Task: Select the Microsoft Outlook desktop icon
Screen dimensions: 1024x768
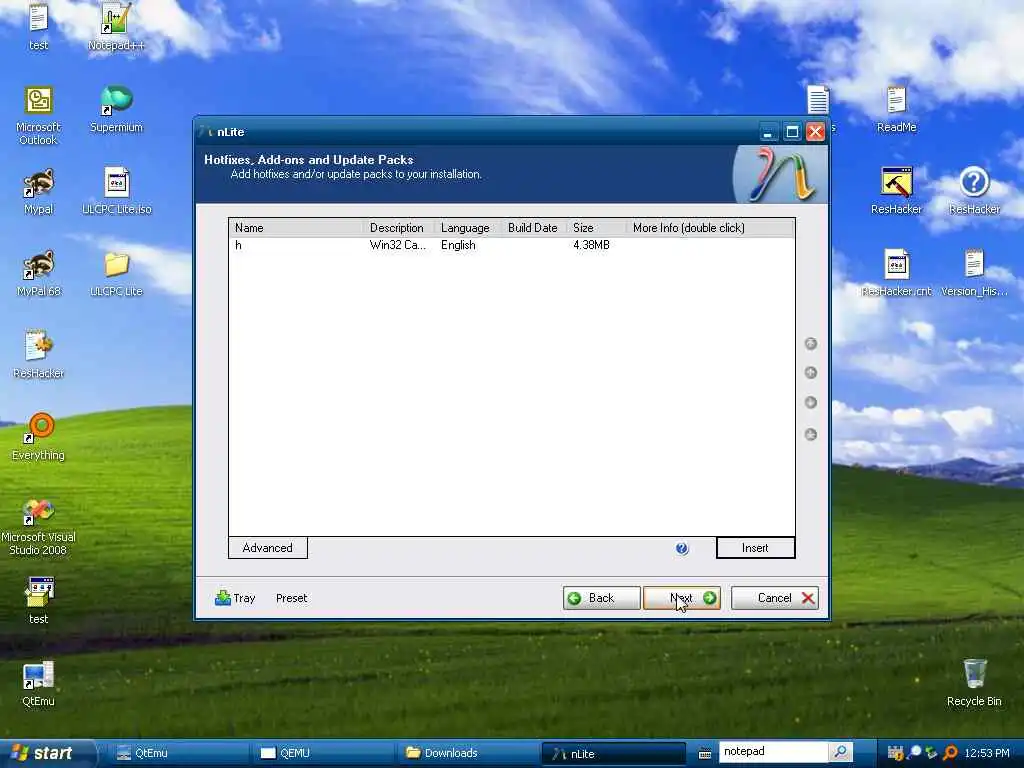Action: (x=39, y=116)
